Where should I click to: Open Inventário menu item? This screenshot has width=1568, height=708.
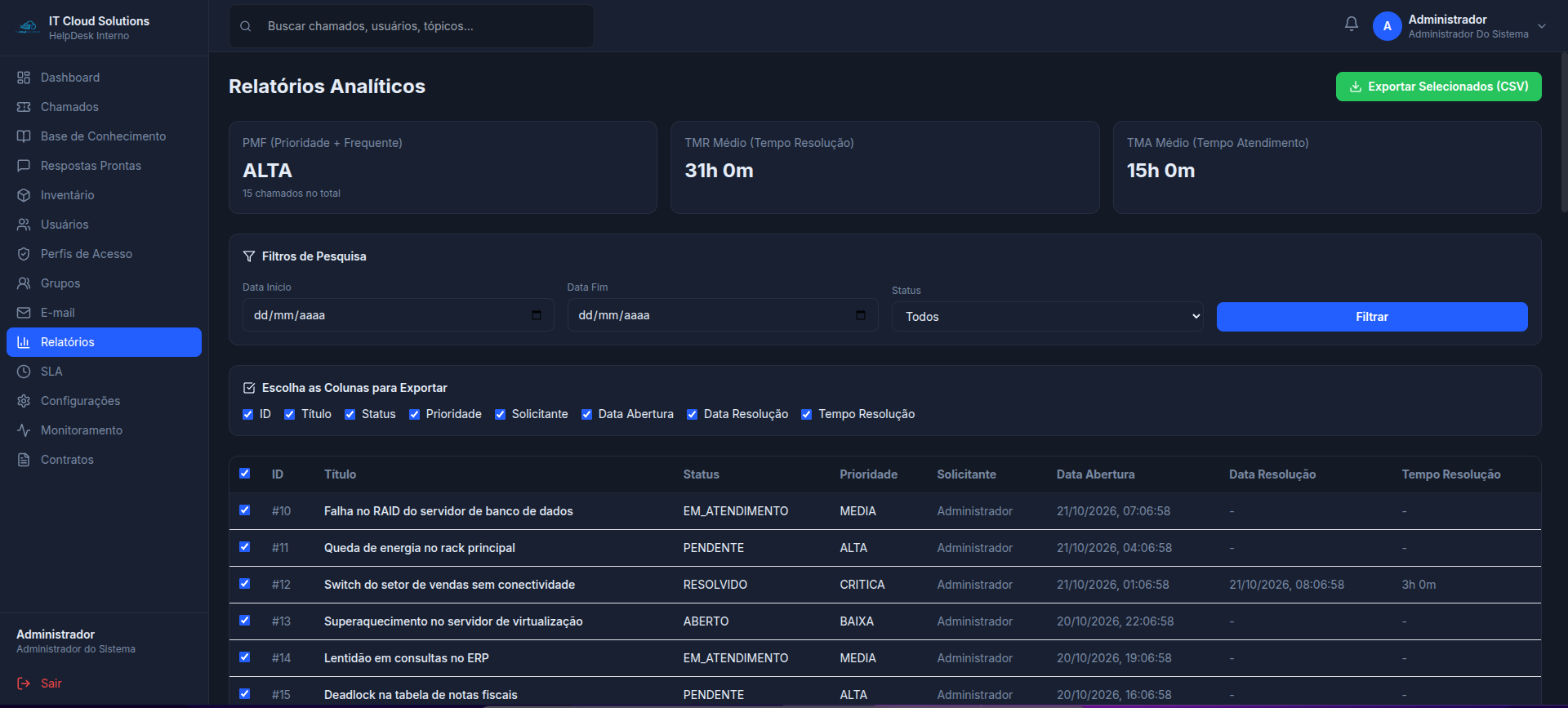pos(104,195)
